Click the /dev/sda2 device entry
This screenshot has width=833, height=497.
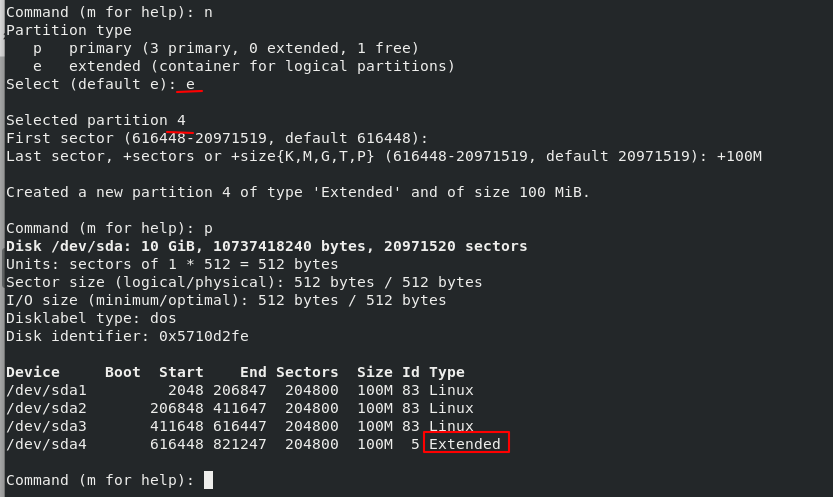pos(46,408)
